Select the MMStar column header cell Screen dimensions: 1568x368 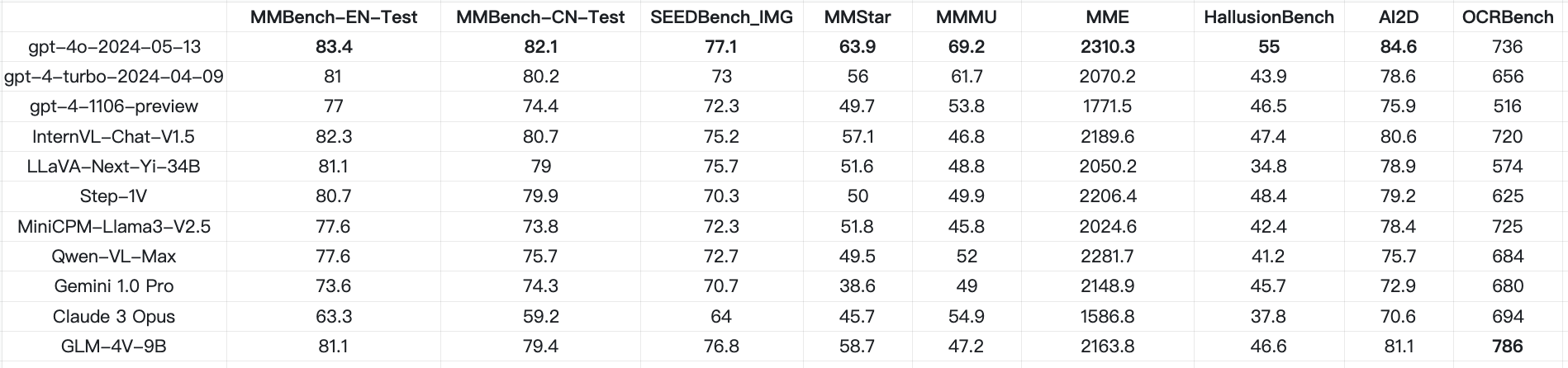[858, 17]
